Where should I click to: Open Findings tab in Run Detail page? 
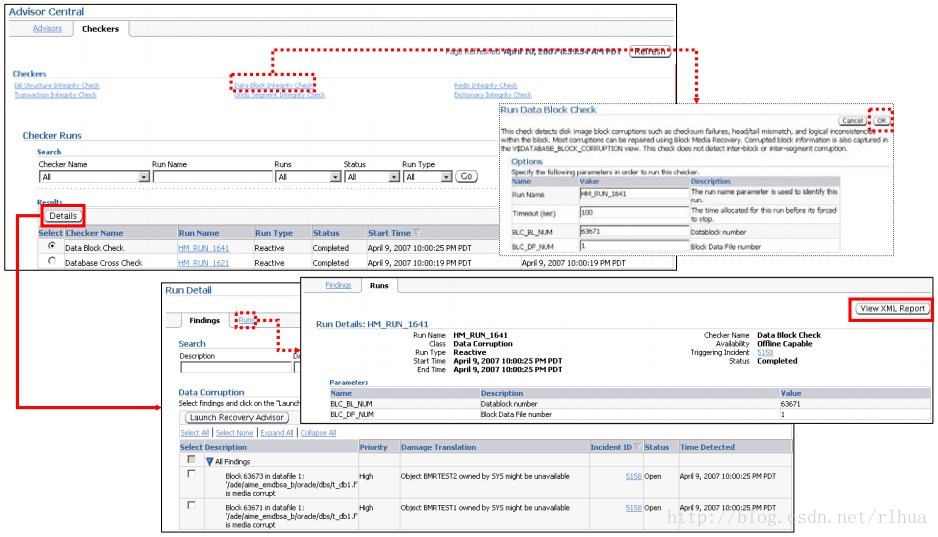205,321
